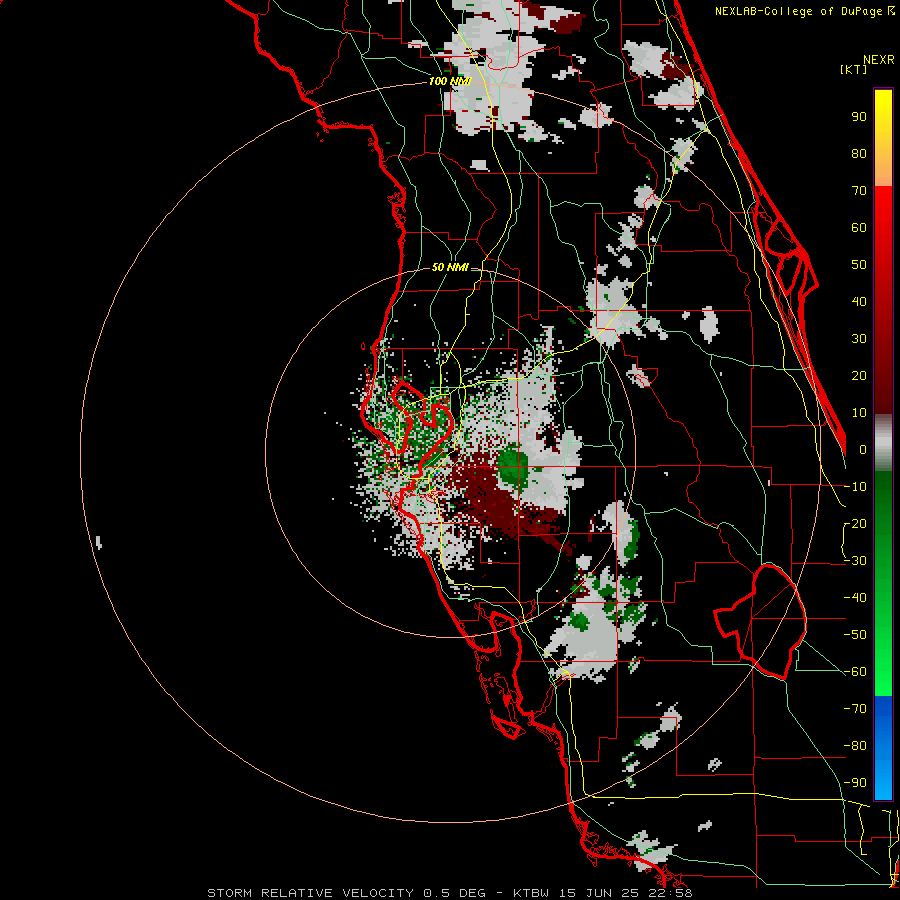
Task: Click the positive 90 scale value
Action: tap(859, 117)
